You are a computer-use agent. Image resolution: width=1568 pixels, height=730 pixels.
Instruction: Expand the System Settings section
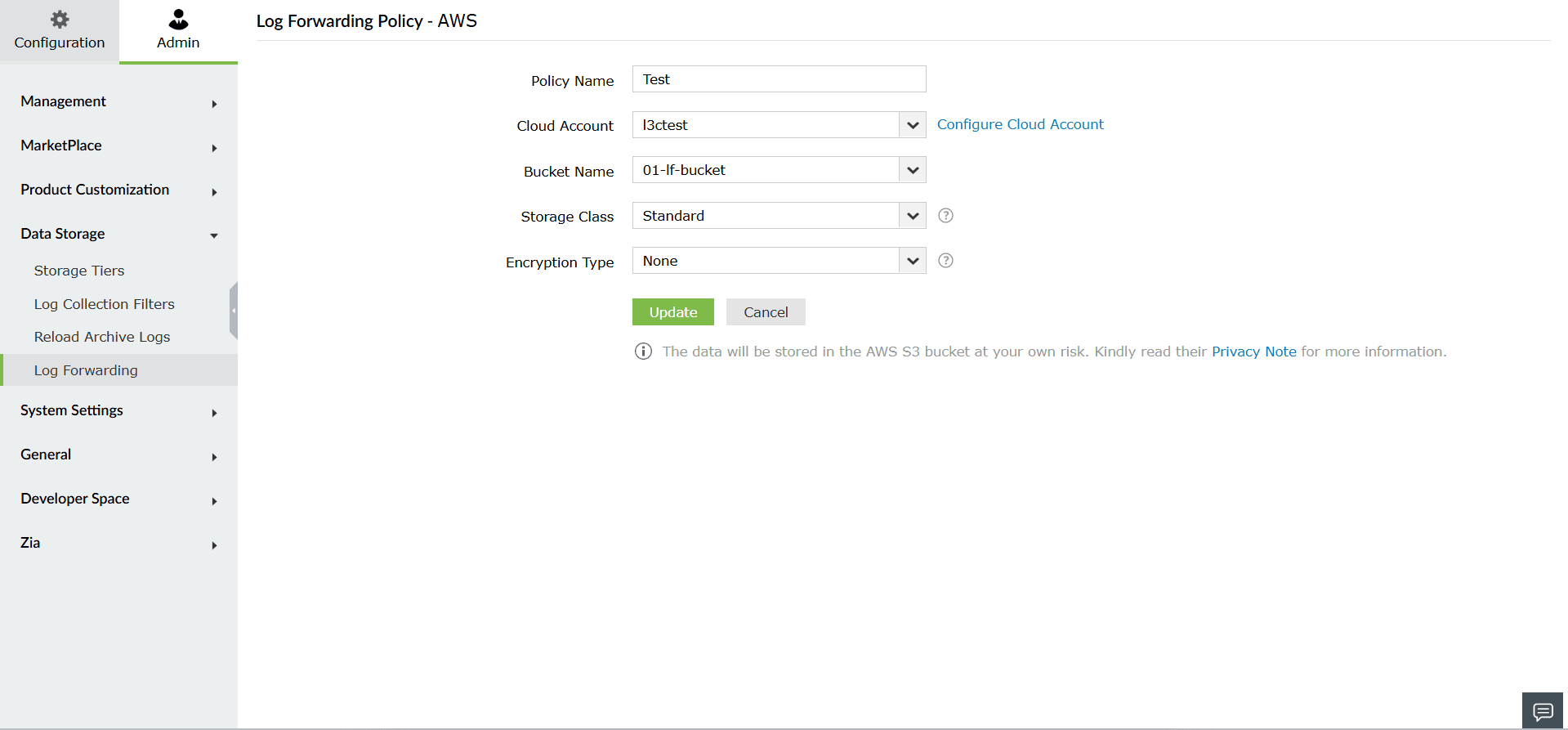click(x=118, y=410)
